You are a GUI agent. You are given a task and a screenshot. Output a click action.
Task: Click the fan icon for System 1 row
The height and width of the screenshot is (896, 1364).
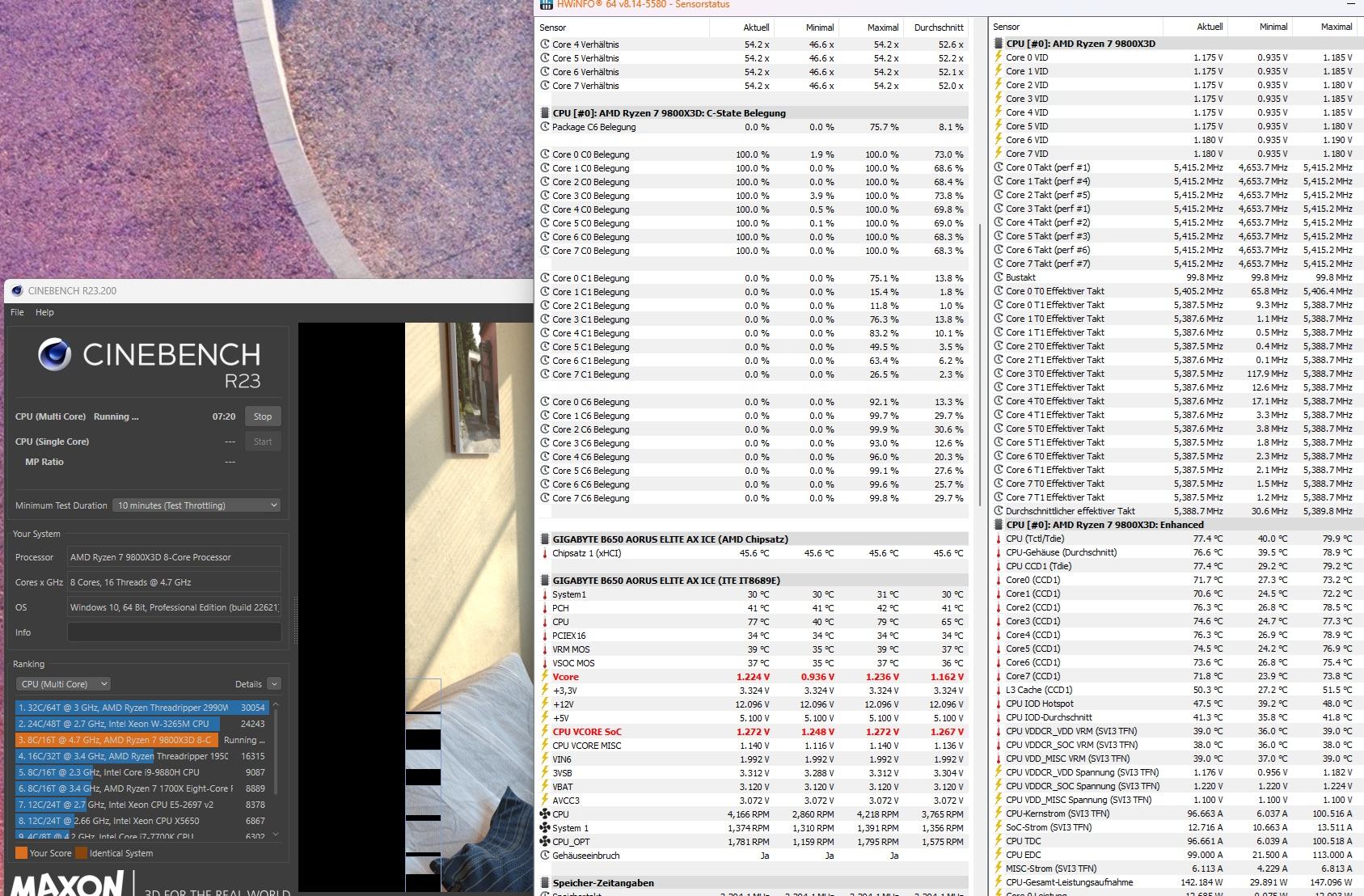(545, 828)
